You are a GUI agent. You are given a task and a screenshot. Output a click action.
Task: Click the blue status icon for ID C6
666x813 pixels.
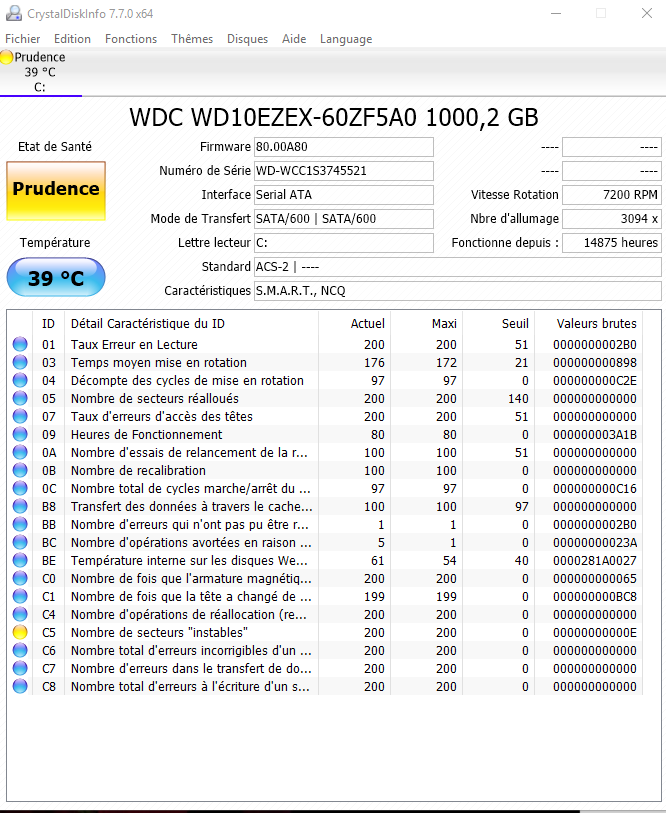20,650
